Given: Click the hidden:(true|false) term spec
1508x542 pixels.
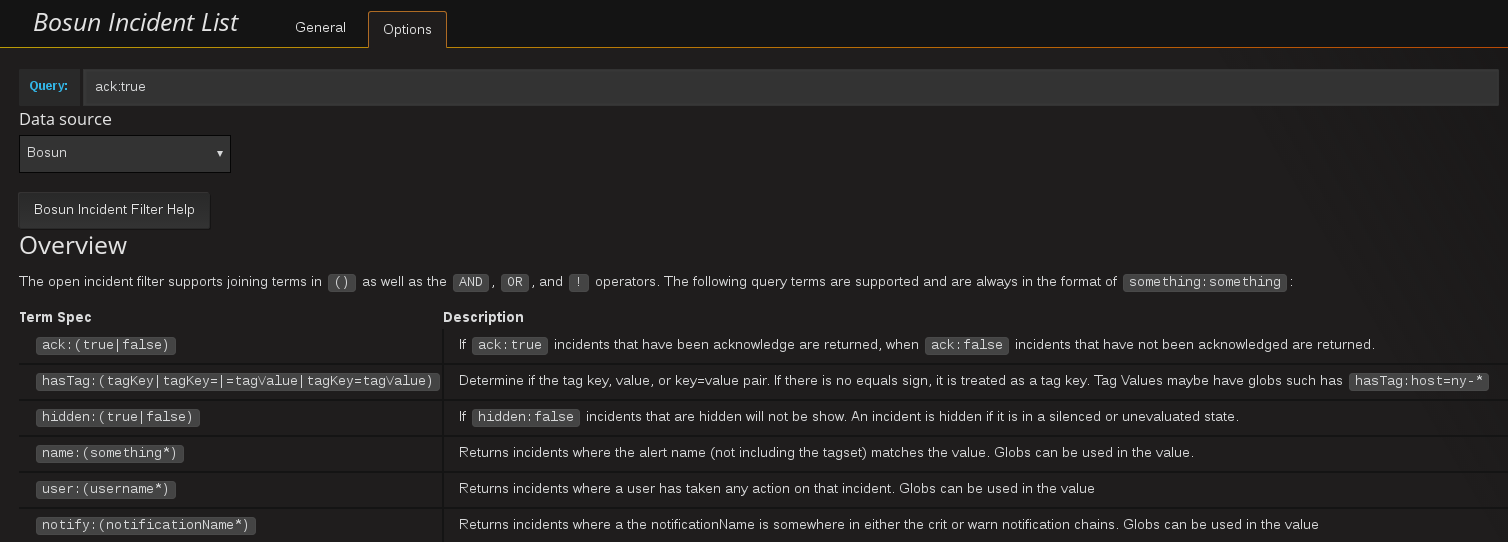Looking at the screenshot, I should pyautogui.click(x=118, y=417).
